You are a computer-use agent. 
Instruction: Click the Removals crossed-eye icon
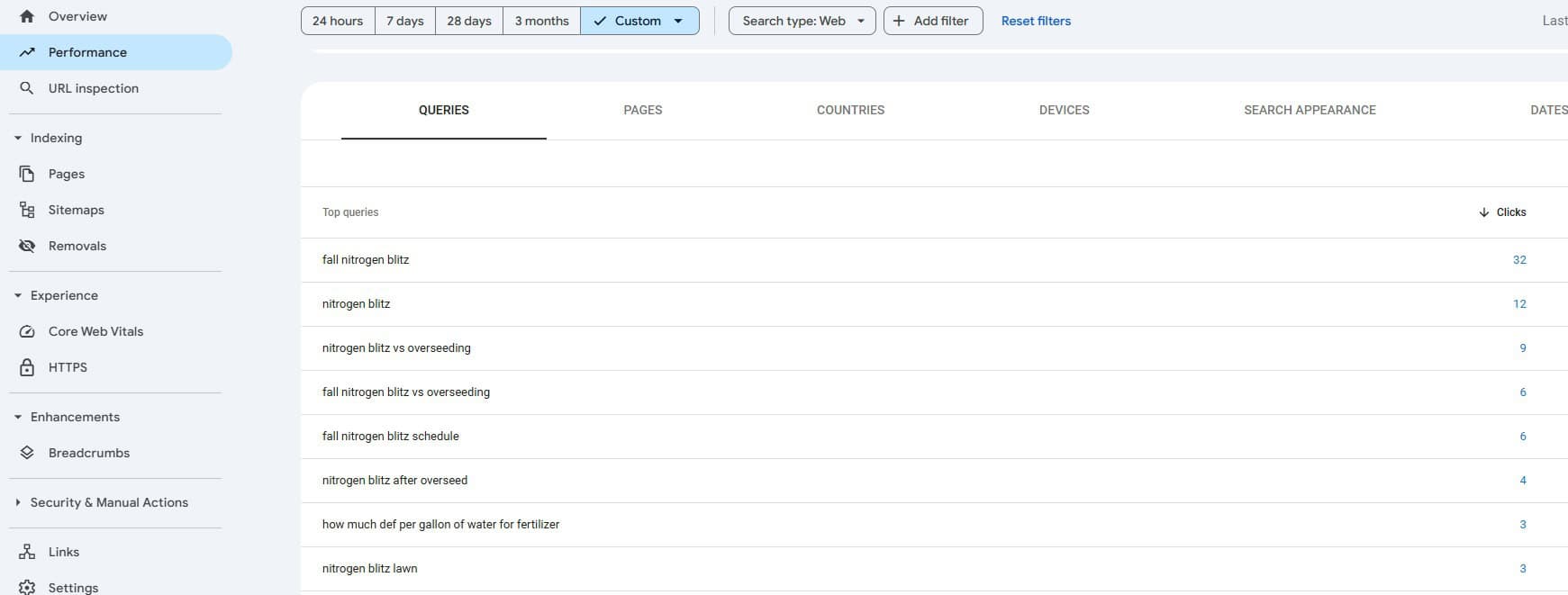[x=27, y=246]
